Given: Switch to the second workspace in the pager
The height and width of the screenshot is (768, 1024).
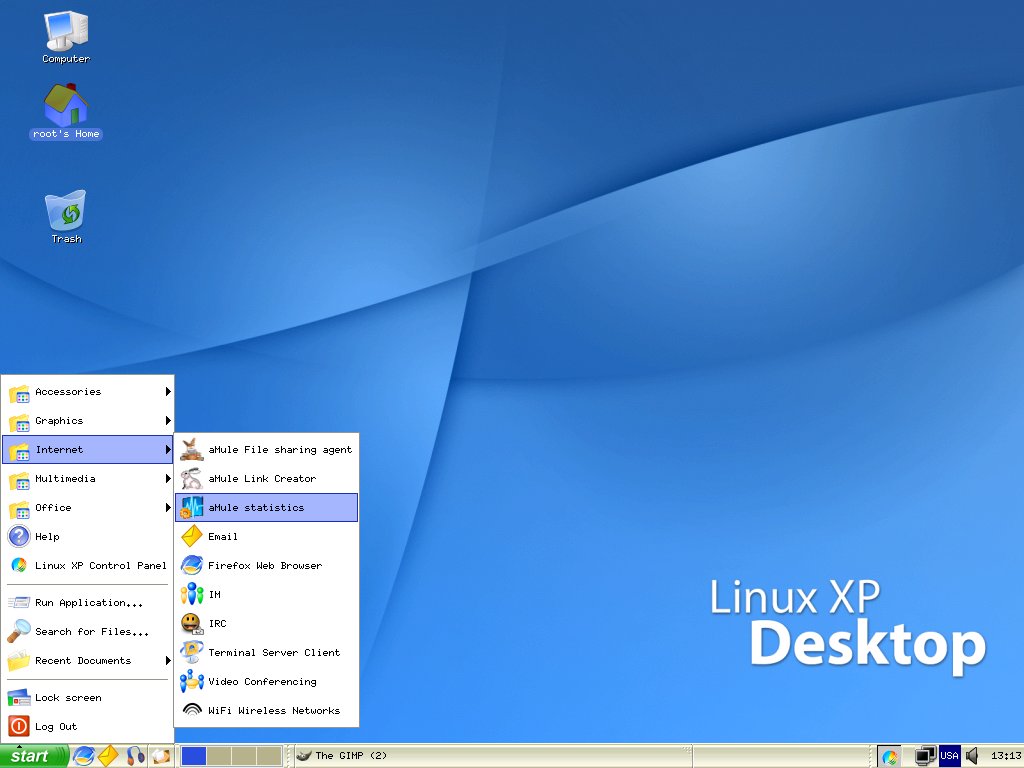Looking at the screenshot, I should (x=219, y=756).
